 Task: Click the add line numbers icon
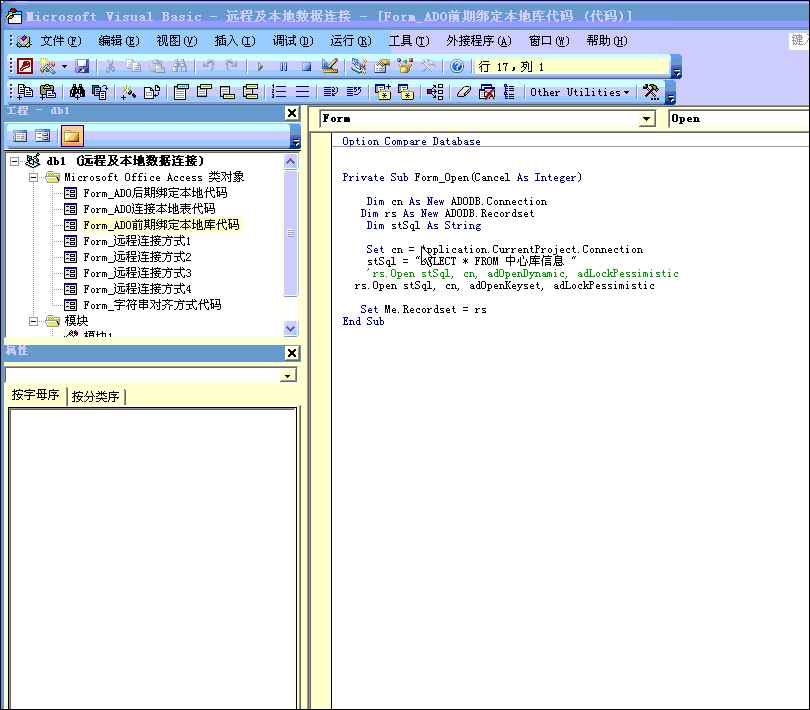point(279,92)
